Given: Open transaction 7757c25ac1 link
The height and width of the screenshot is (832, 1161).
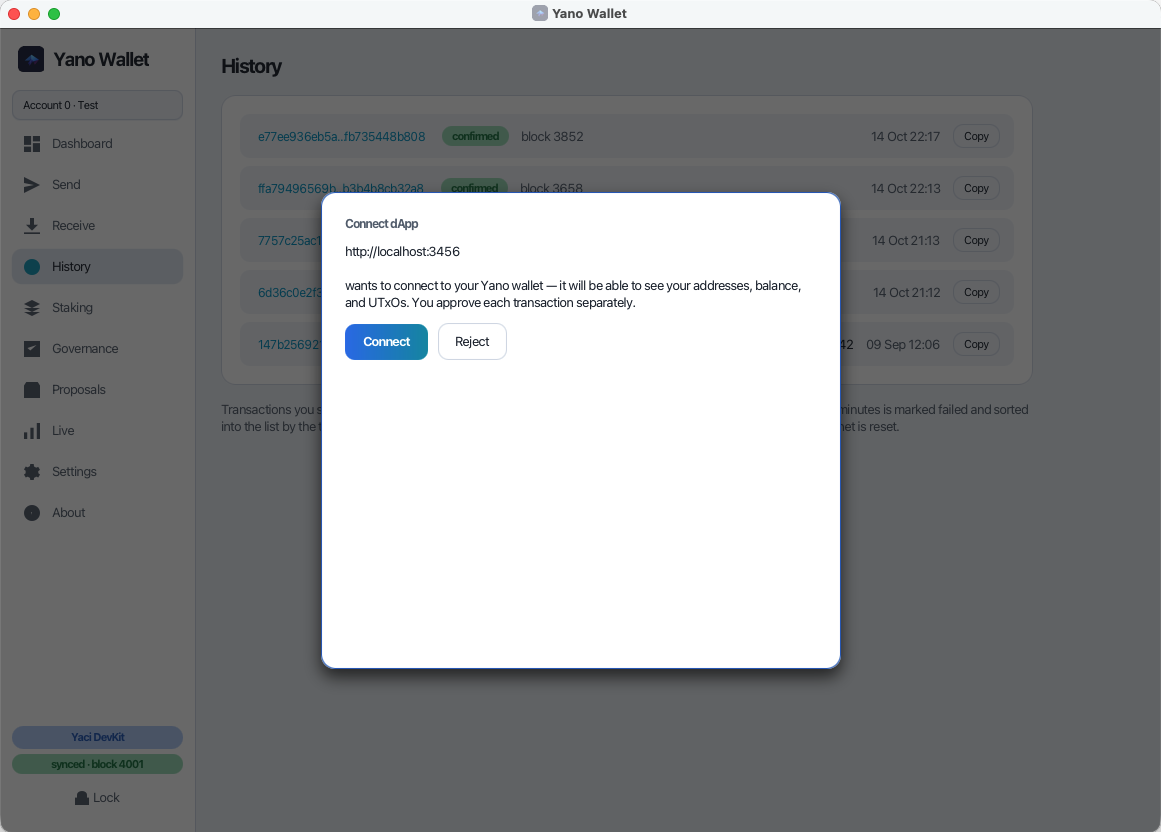Looking at the screenshot, I should click(x=290, y=241).
